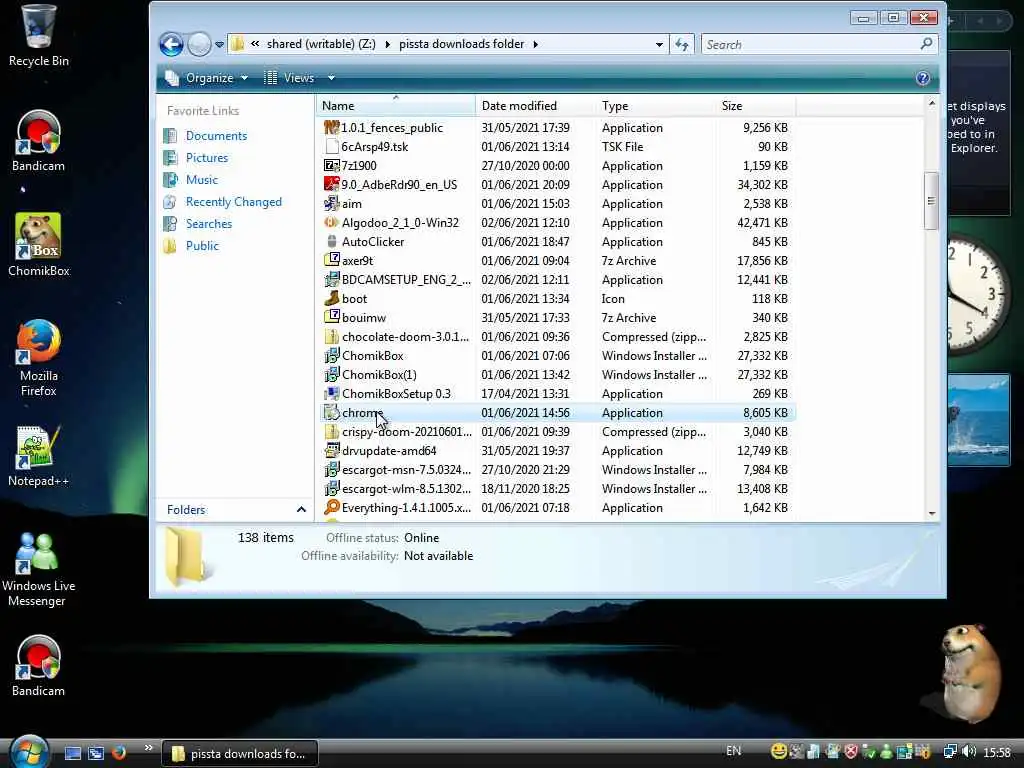Select the axer9t 7z archive

tap(357, 261)
